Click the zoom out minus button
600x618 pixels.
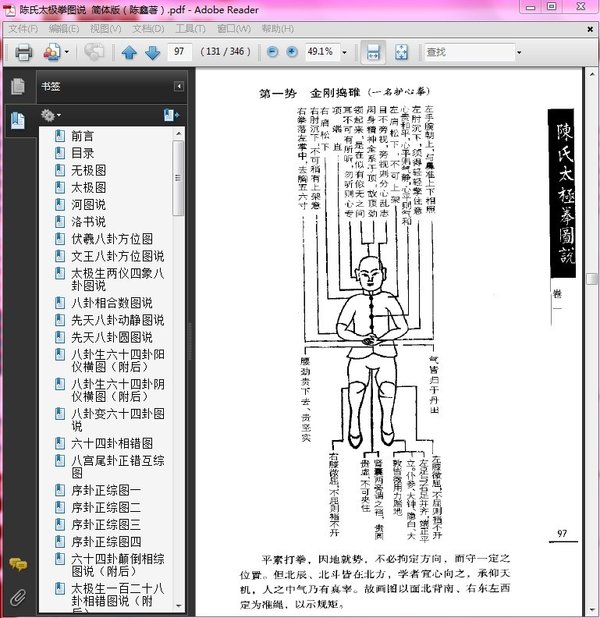(x=271, y=52)
